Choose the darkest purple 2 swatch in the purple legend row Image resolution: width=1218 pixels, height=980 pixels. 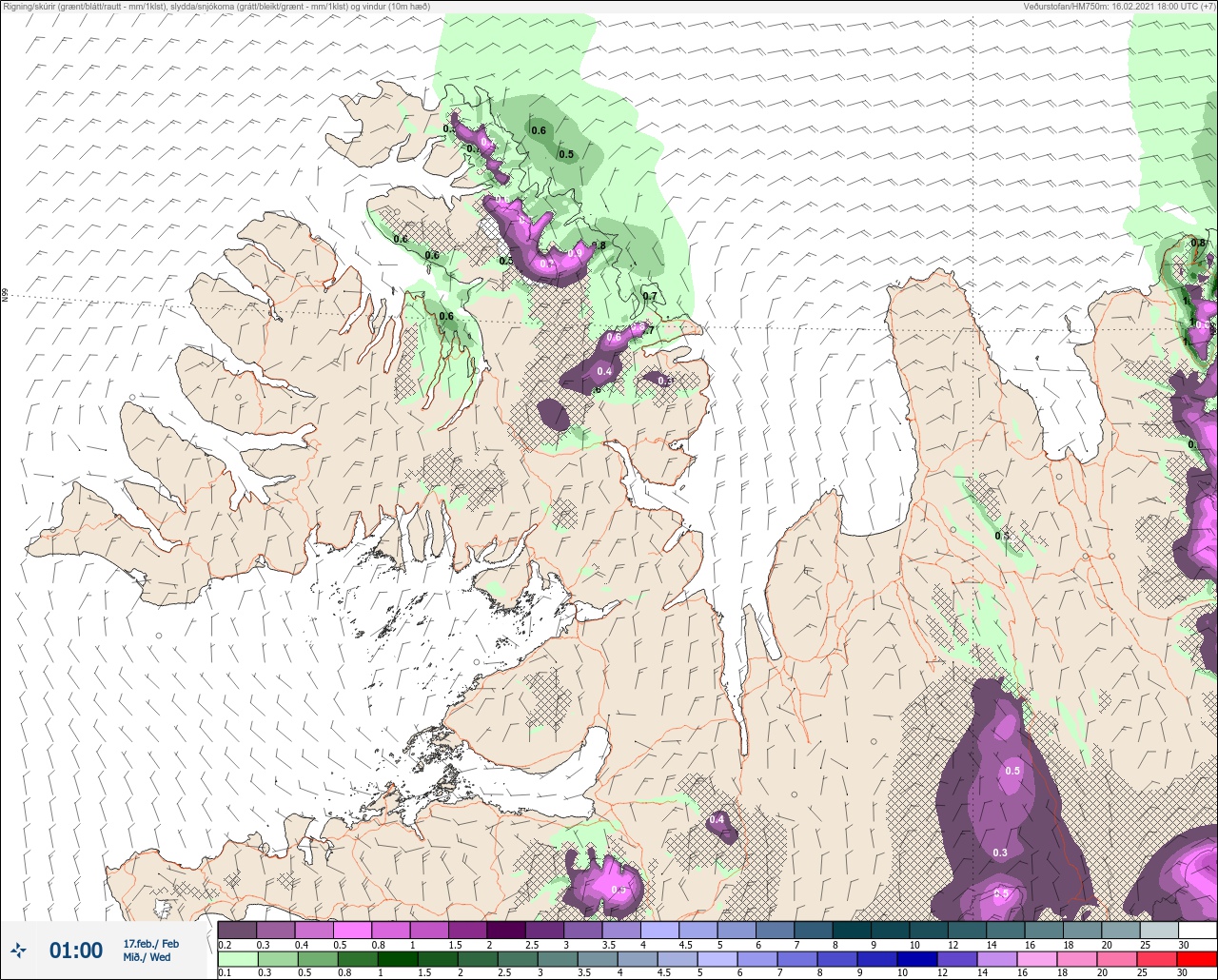(x=506, y=930)
